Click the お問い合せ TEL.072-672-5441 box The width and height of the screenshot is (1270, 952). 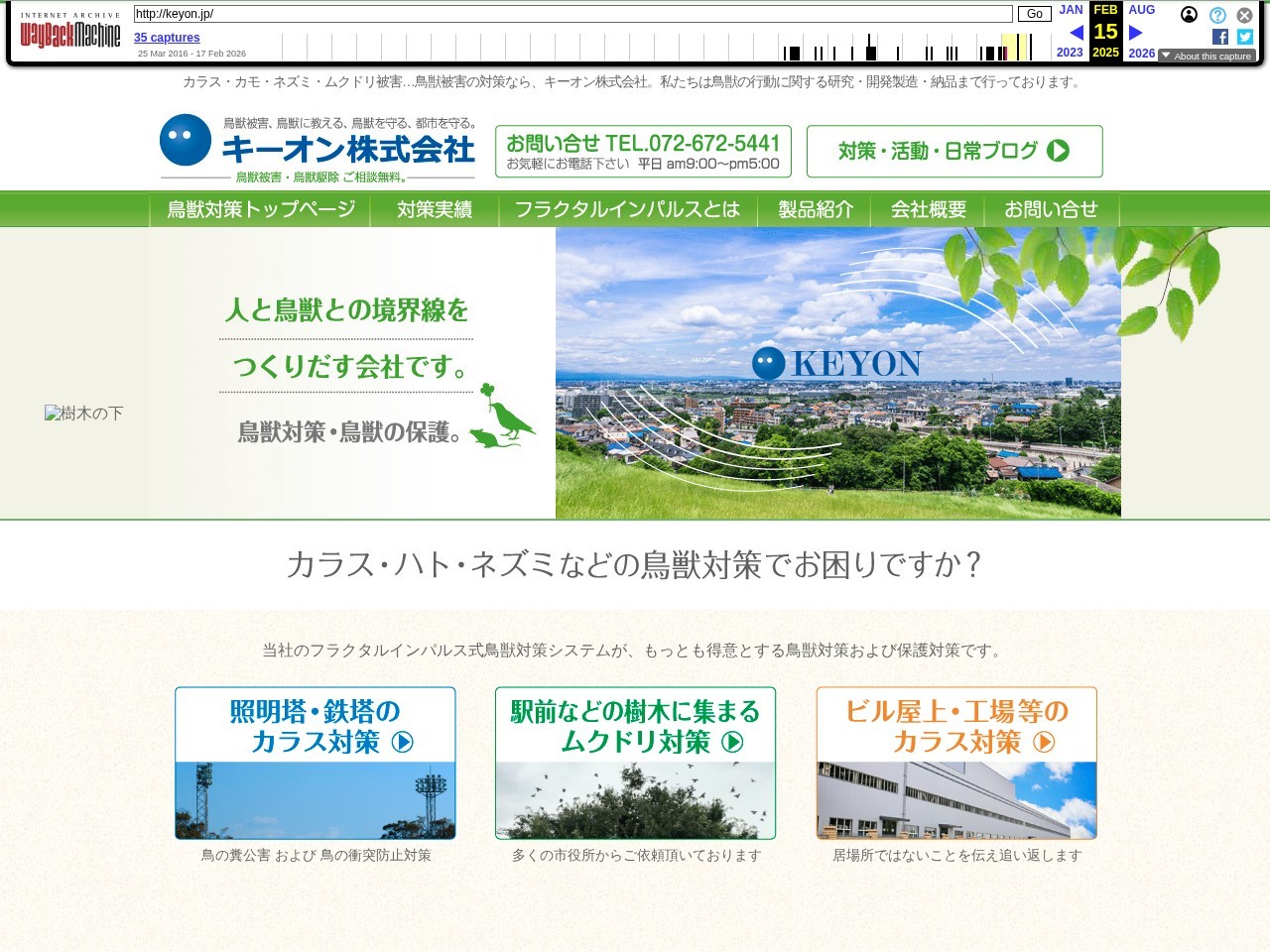coord(644,151)
